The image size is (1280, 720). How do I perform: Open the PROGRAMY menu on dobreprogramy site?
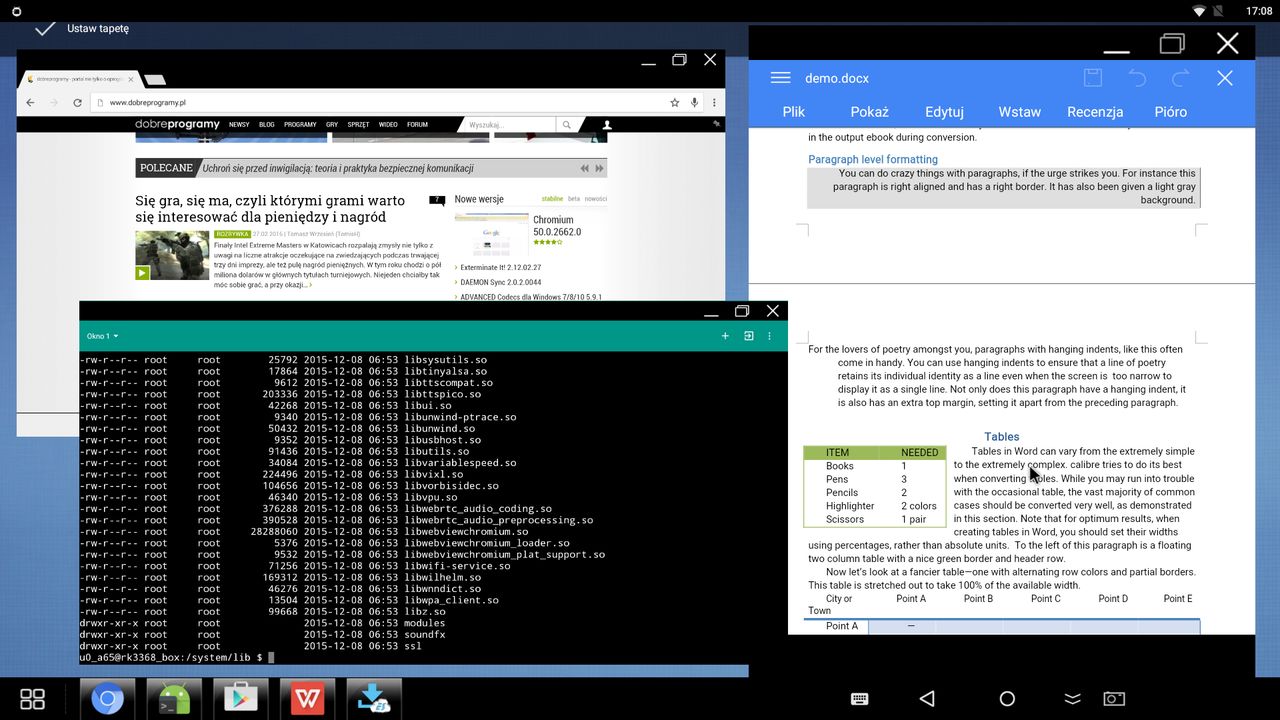coord(300,125)
